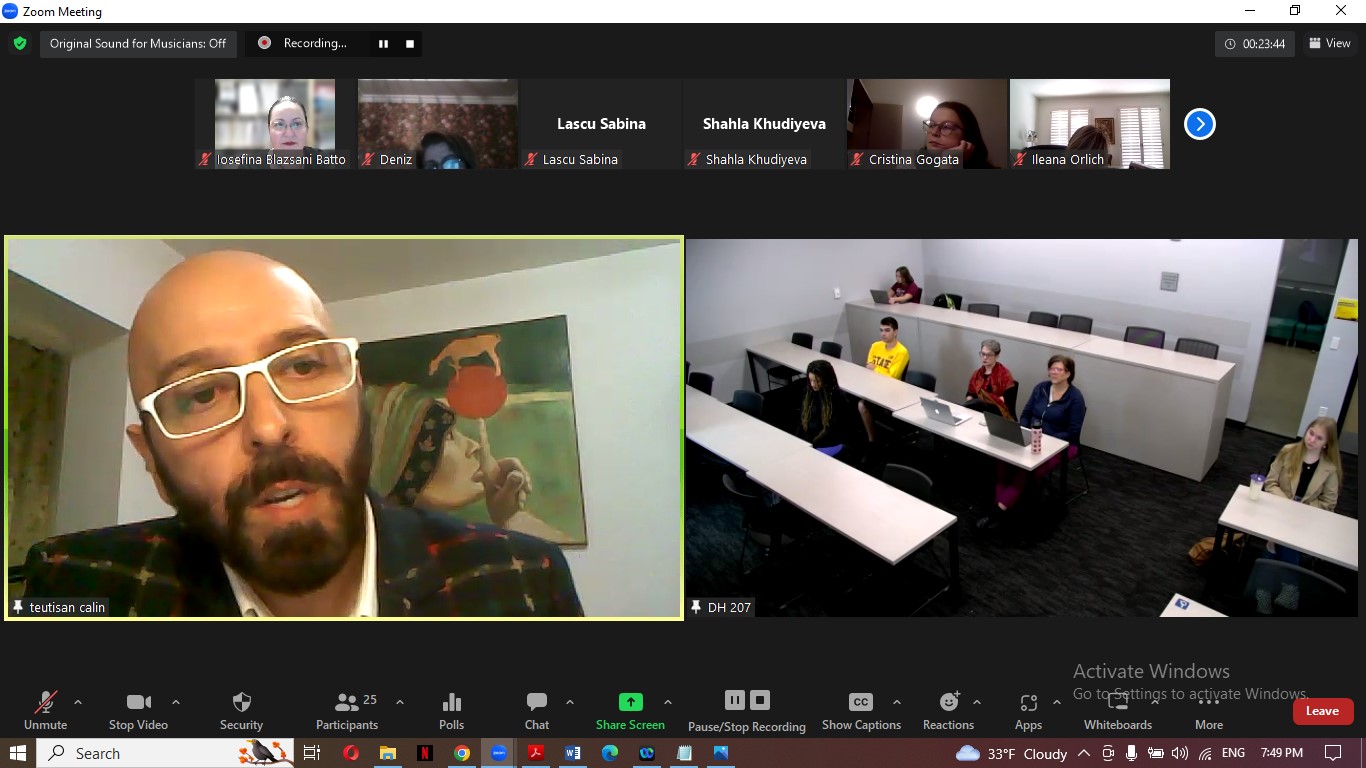The width and height of the screenshot is (1366, 768).
Task: Stop Video camera button
Action: [138, 710]
